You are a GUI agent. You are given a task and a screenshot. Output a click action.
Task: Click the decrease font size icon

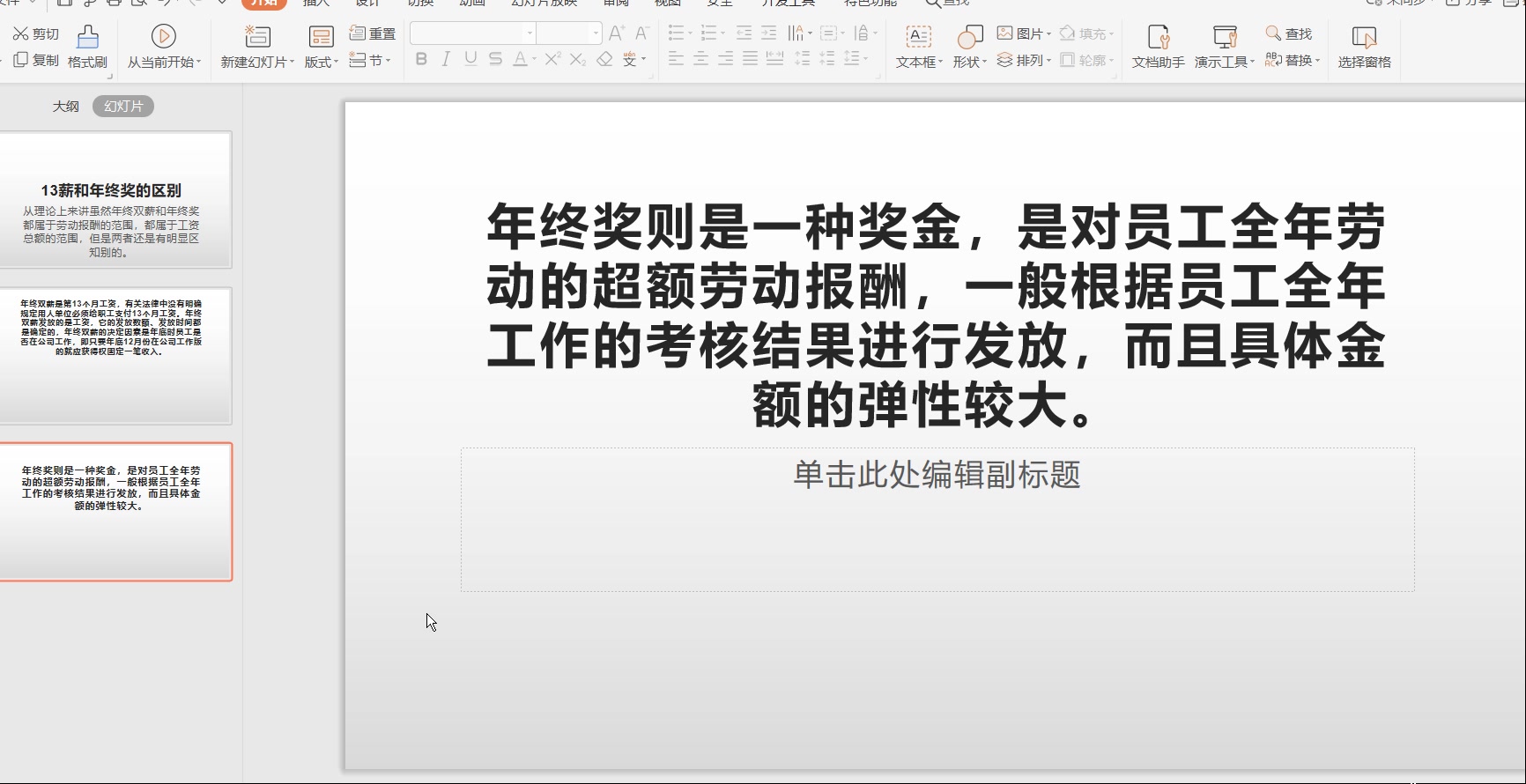[641, 33]
